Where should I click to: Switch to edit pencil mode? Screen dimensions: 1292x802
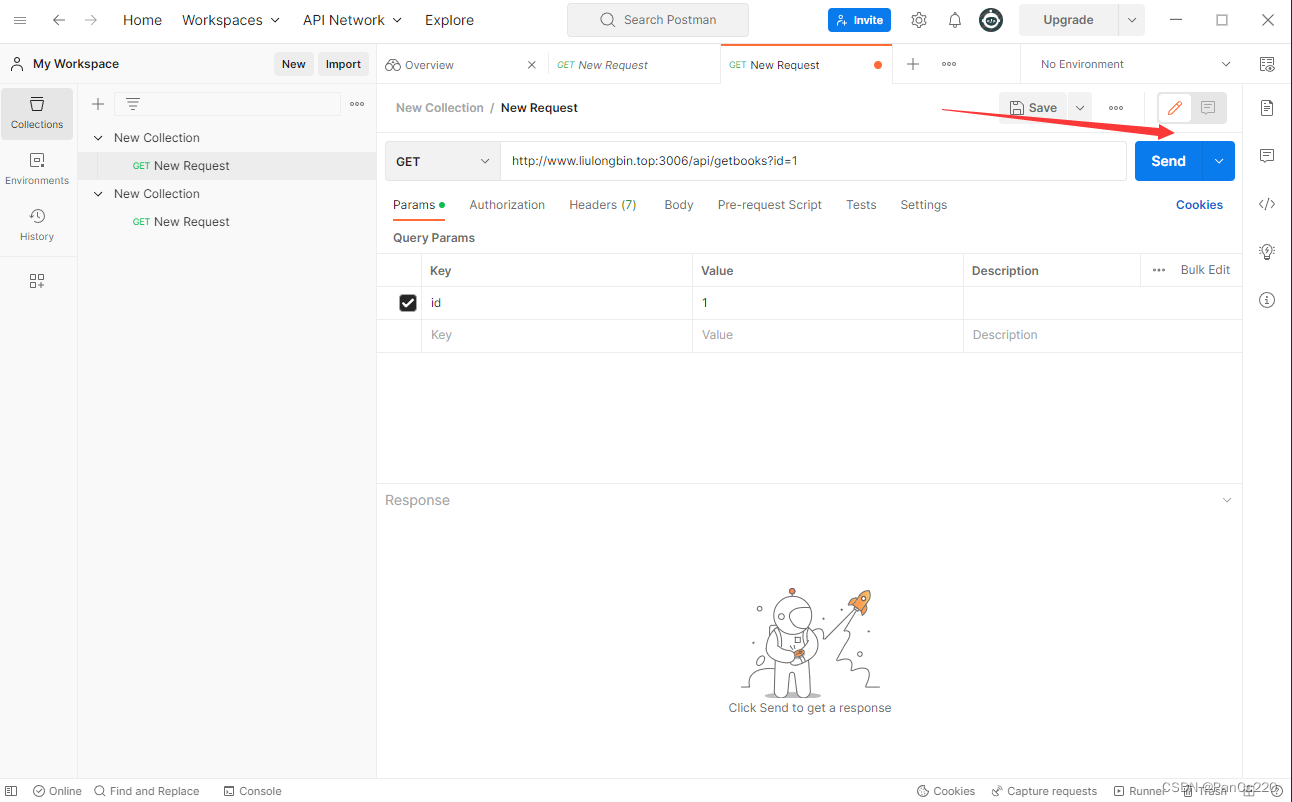point(1175,108)
